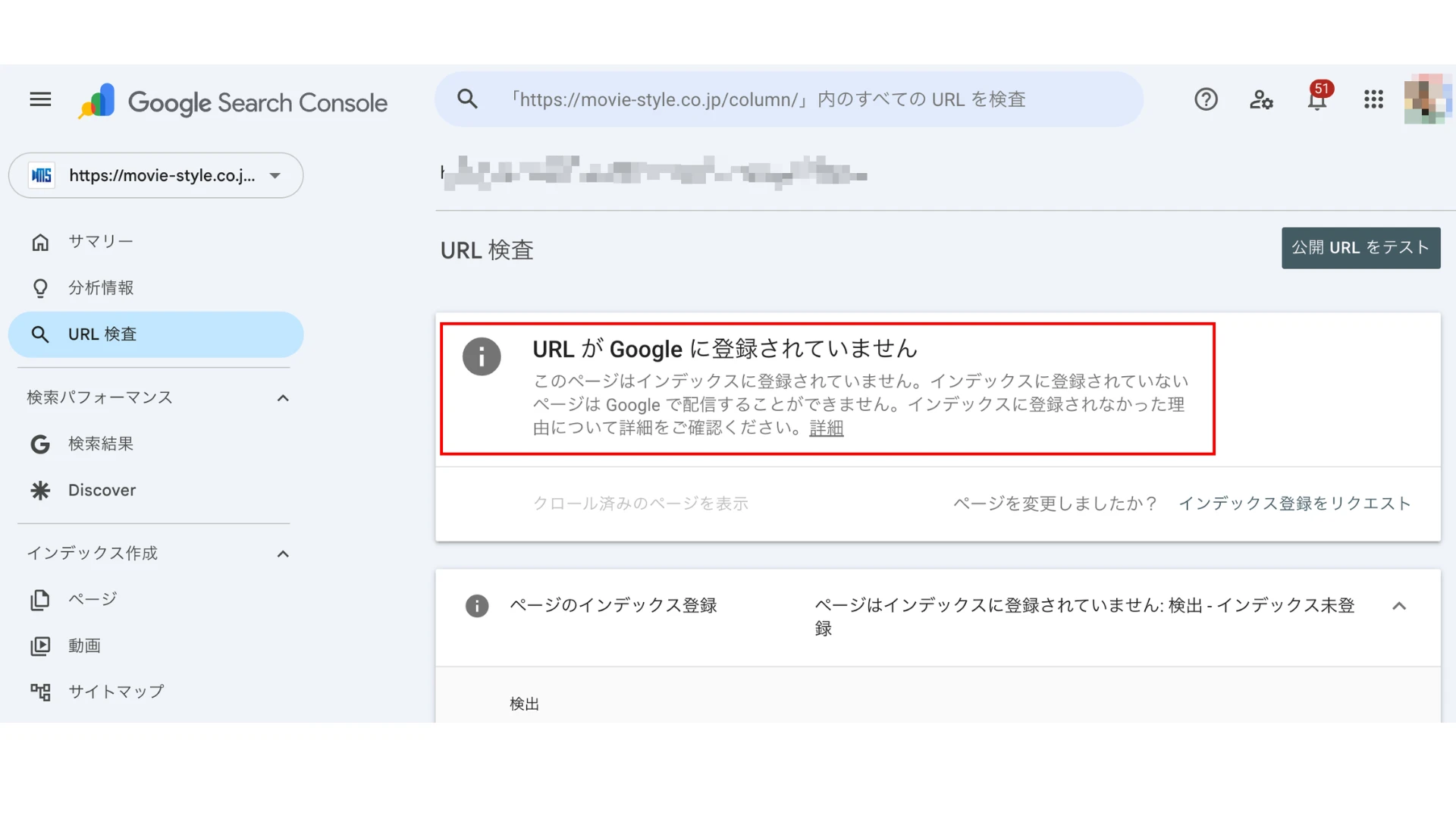Open the Google apps grid
Screen dimensions: 1456x819
1373,99
